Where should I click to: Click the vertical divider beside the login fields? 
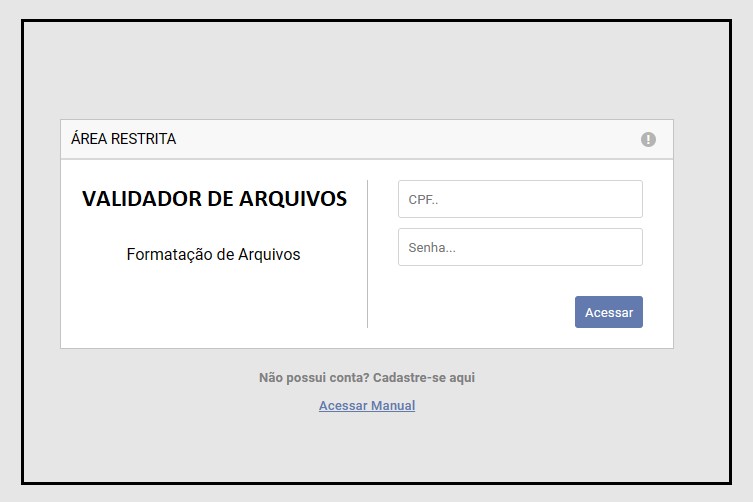[x=367, y=254]
